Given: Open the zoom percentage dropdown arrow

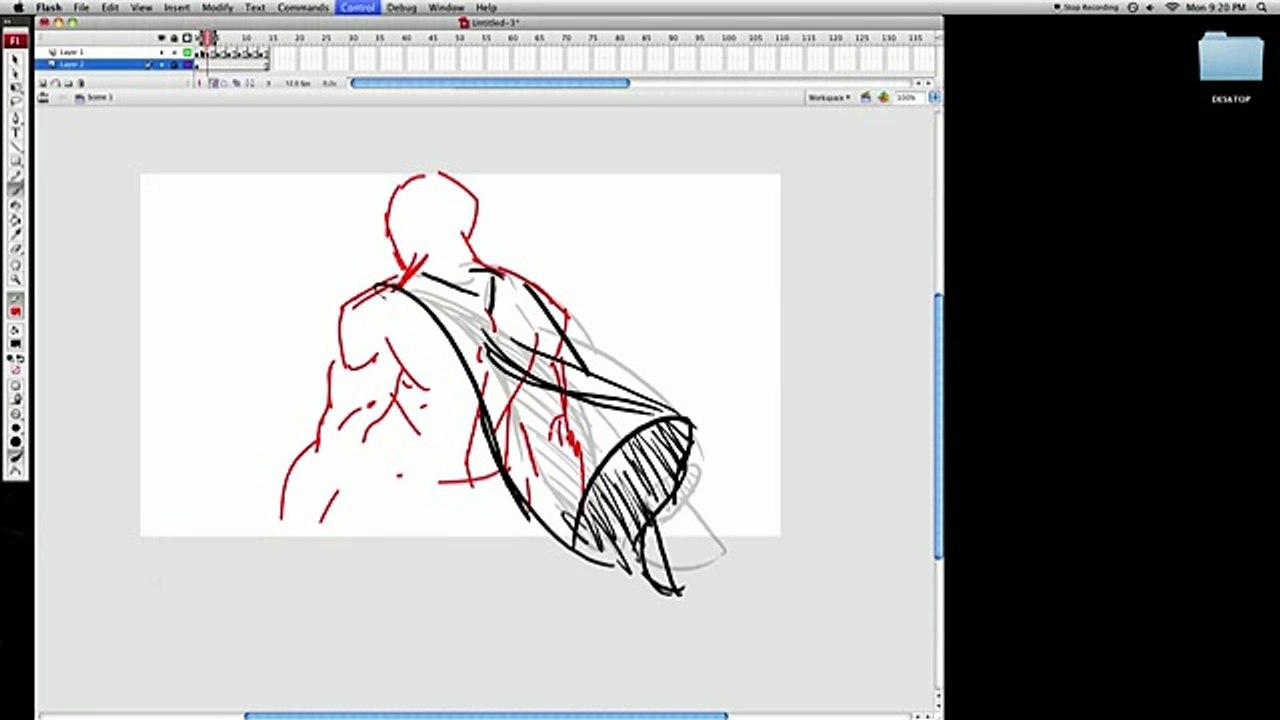Looking at the screenshot, I should [x=934, y=97].
